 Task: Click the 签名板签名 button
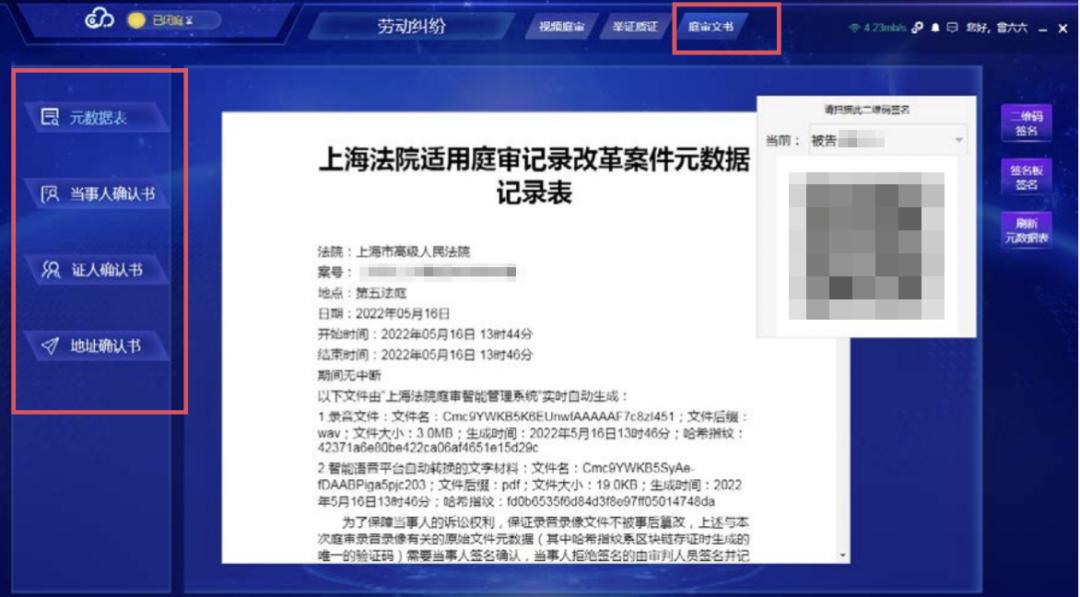point(1026,177)
